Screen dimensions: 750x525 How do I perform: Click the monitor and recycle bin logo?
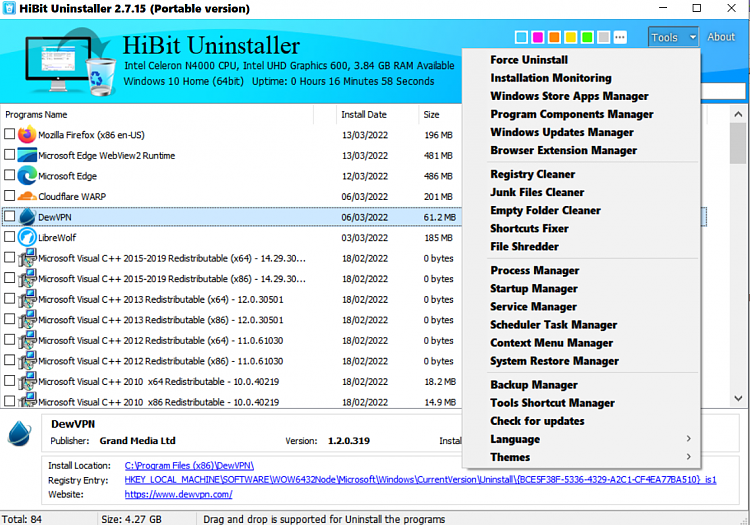70,62
